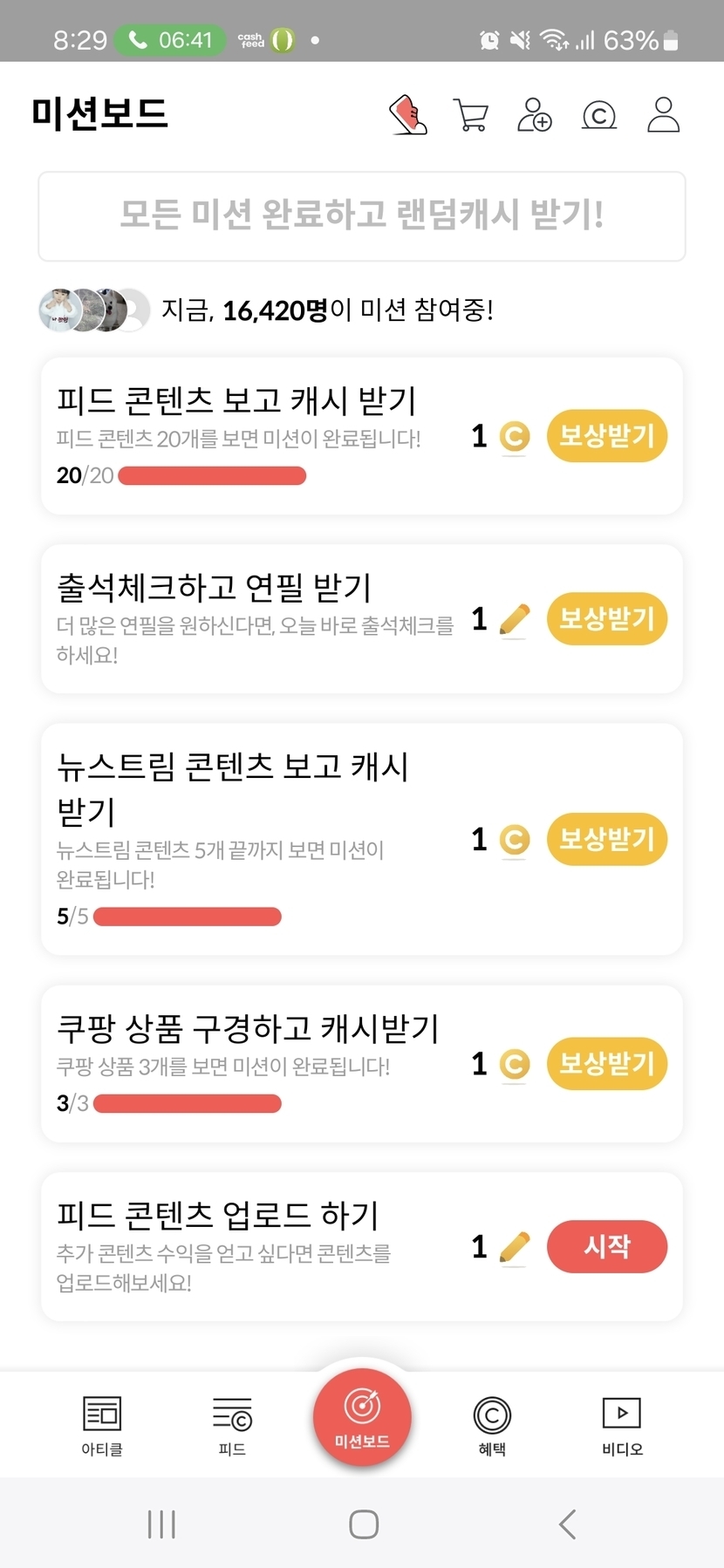Open the 비디오 tab
The width and height of the screenshot is (724, 1568).
(622, 1425)
